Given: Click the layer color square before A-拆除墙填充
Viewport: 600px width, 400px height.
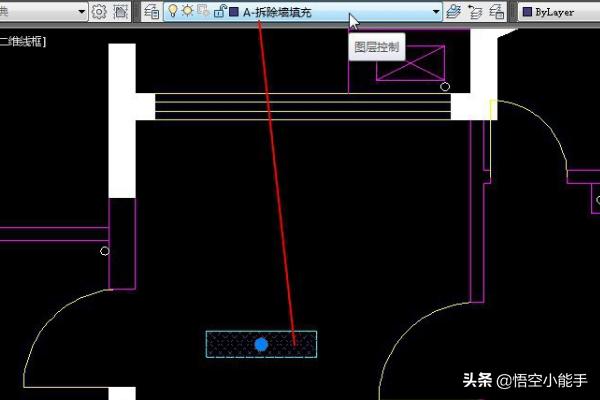Looking at the screenshot, I should pyautogui.click(x=234, y=12).
